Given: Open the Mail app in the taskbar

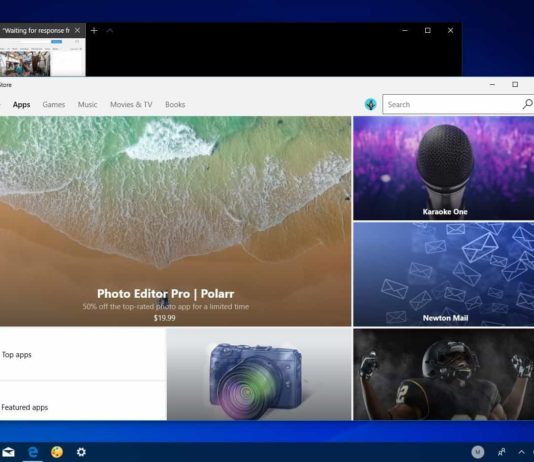Looking at the screenshot, I should click(8, 452).
